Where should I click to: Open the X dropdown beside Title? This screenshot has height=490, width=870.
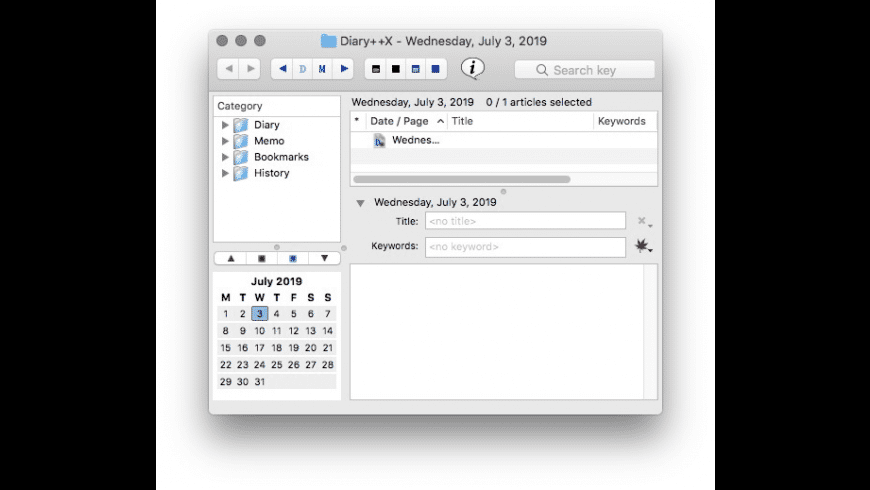coord(644,221)
